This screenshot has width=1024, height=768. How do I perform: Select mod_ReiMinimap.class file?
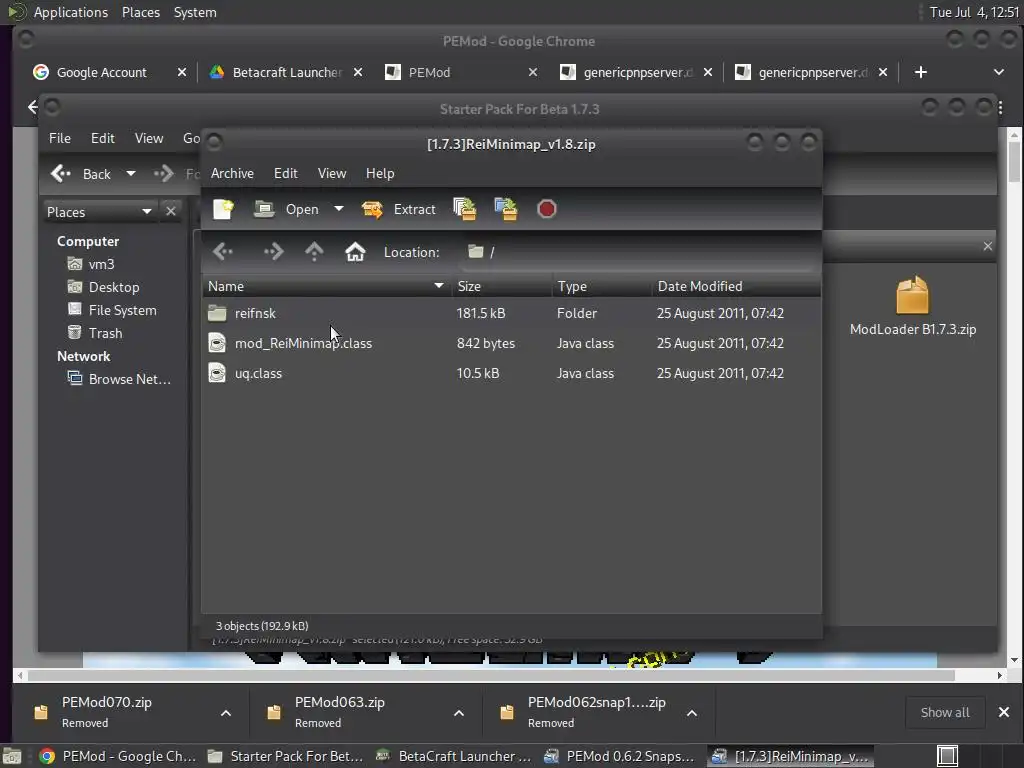point(511,343)
